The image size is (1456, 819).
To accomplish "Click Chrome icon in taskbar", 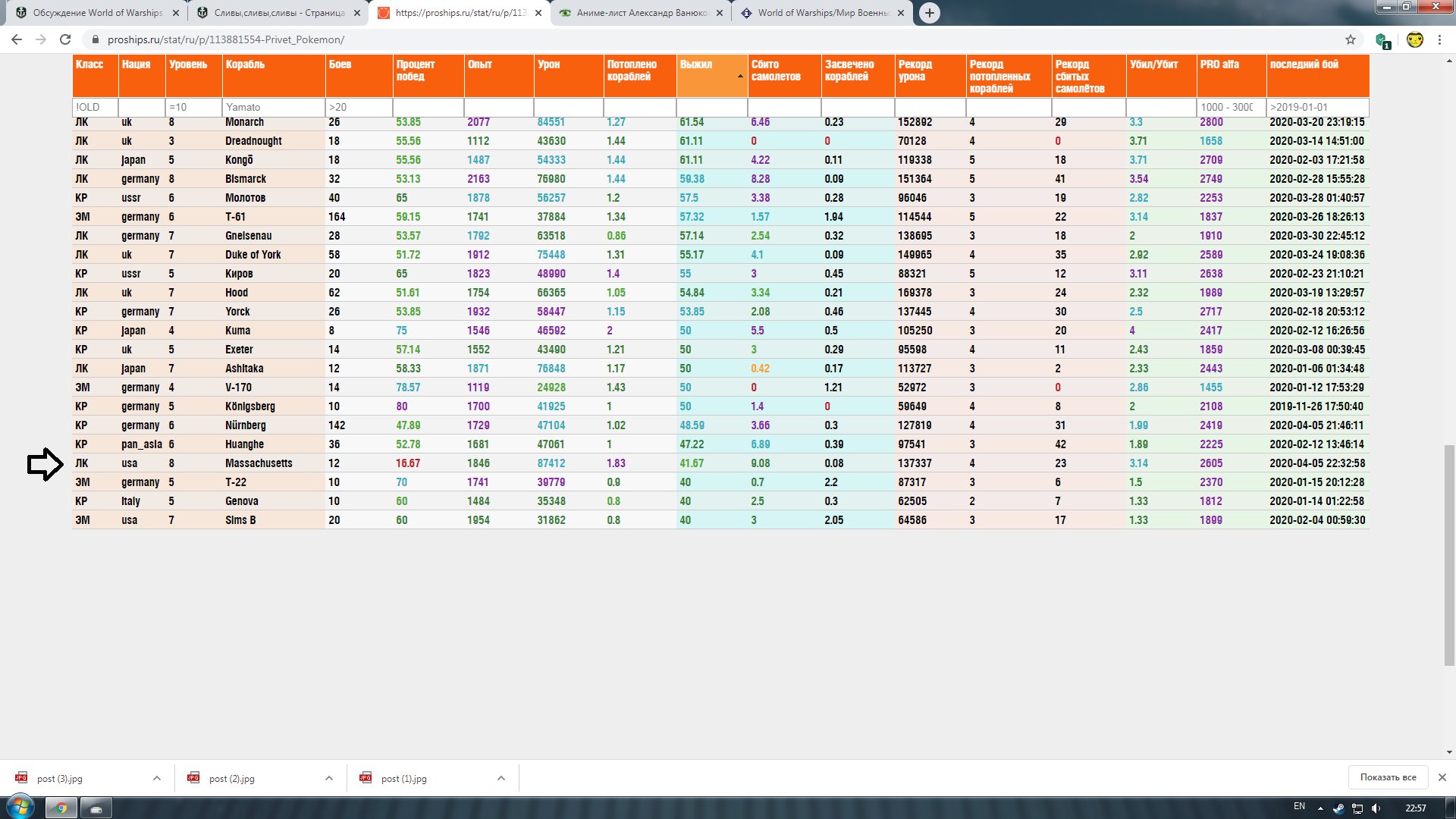I will point(61,808).
